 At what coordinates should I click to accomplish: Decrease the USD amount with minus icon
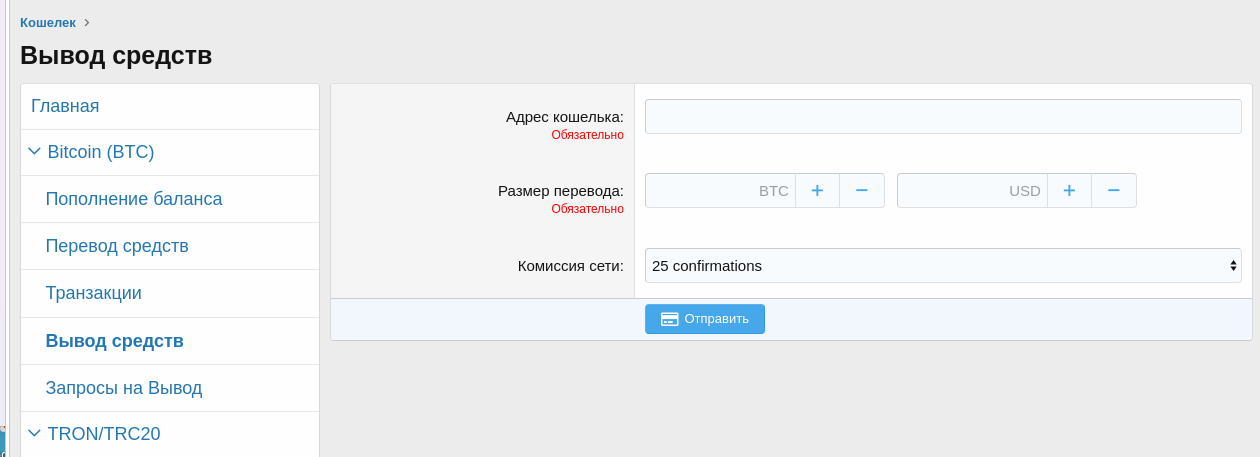[1113, 190]
